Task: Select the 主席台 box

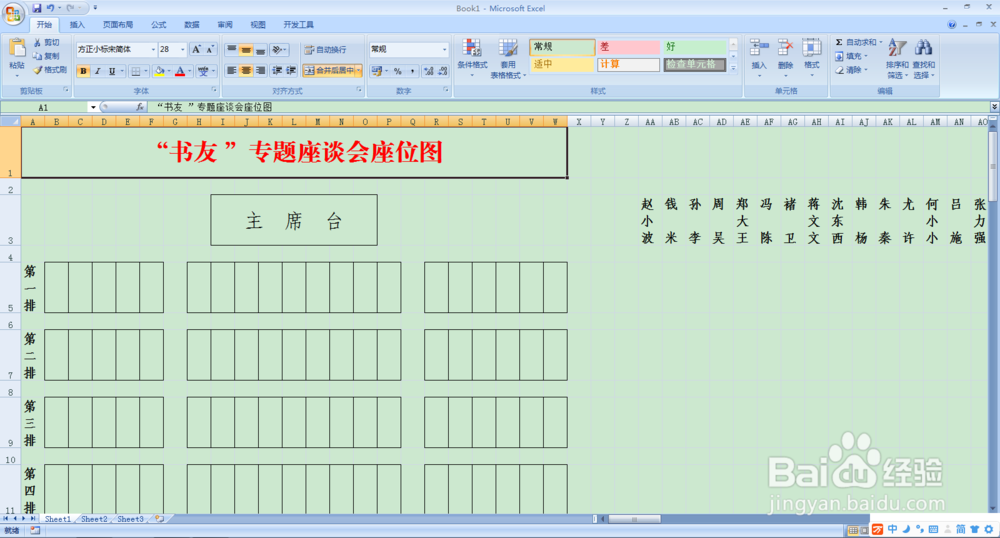Action: tap(294, 220)
